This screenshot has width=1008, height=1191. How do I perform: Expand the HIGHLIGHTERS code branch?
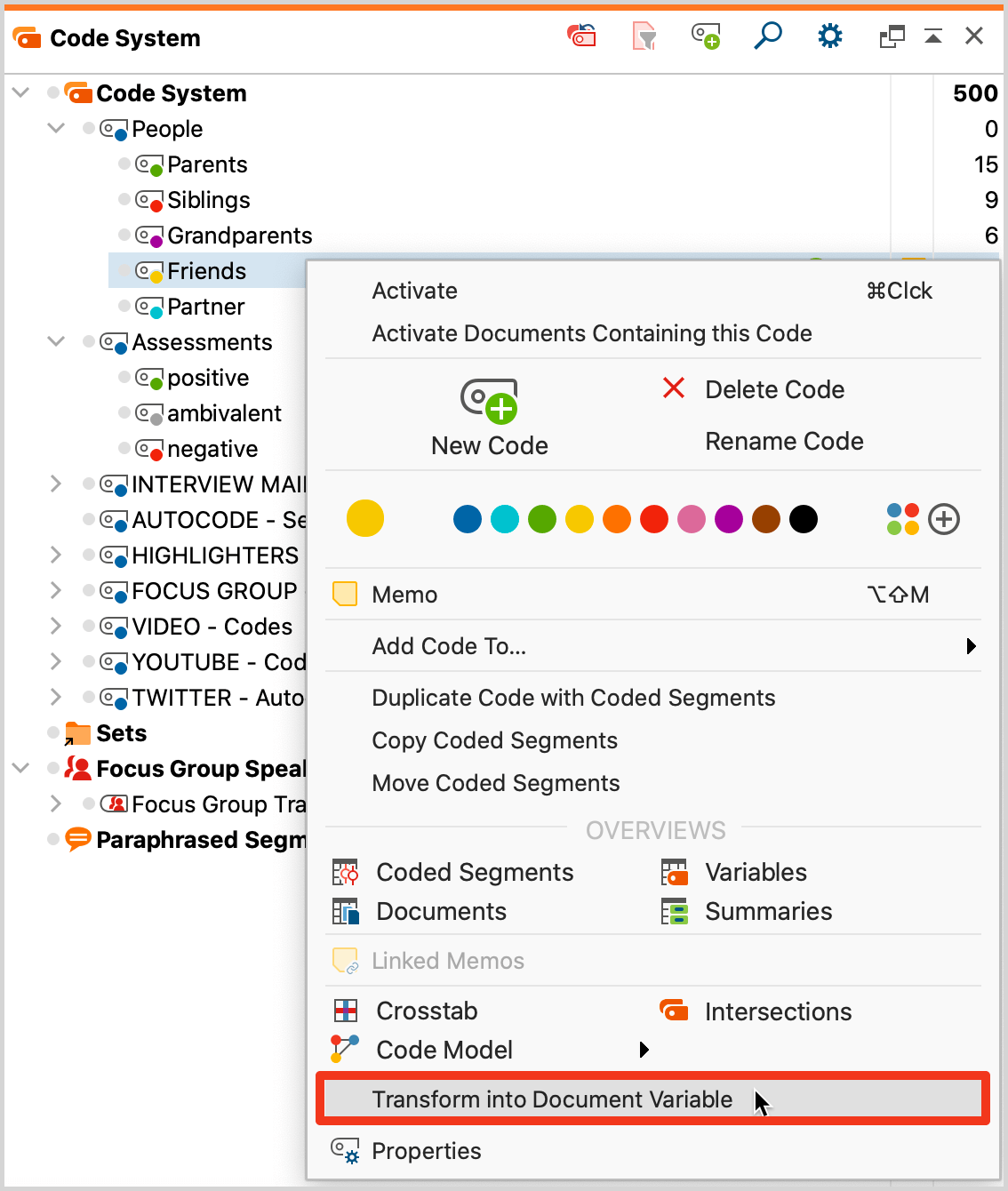coord(56,555)
